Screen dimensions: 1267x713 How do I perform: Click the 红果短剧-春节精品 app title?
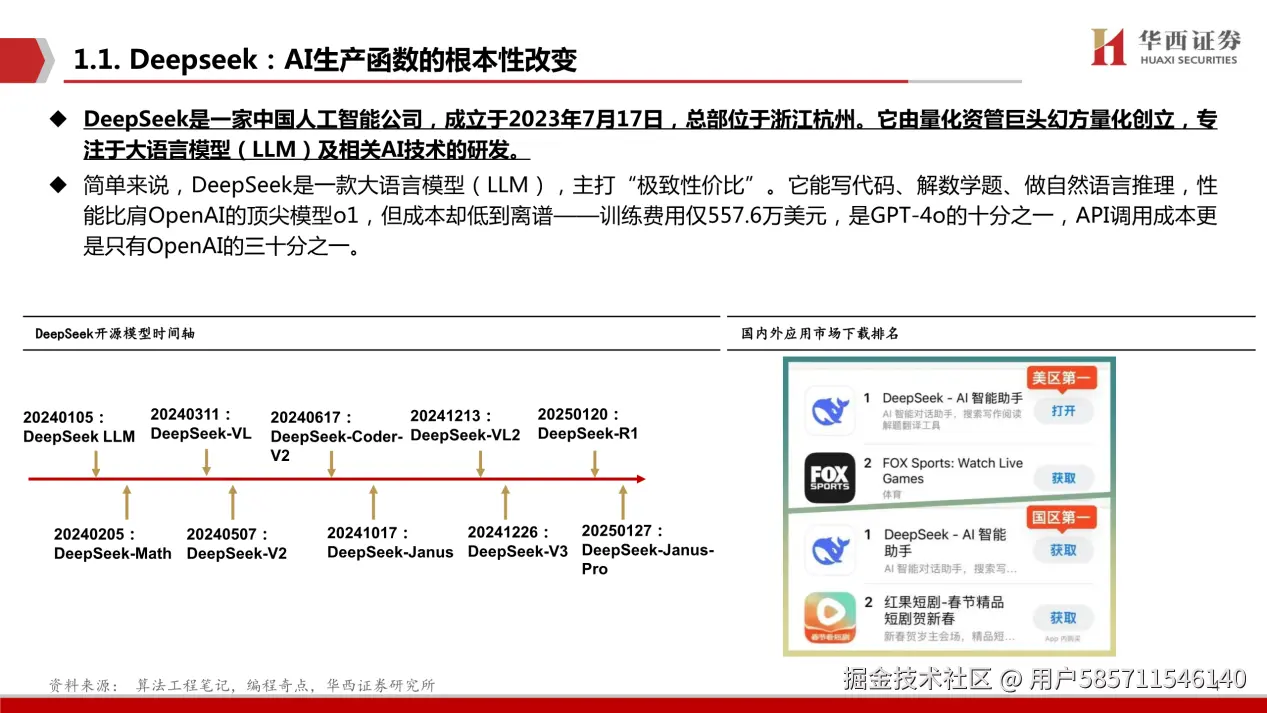point(943,610)
